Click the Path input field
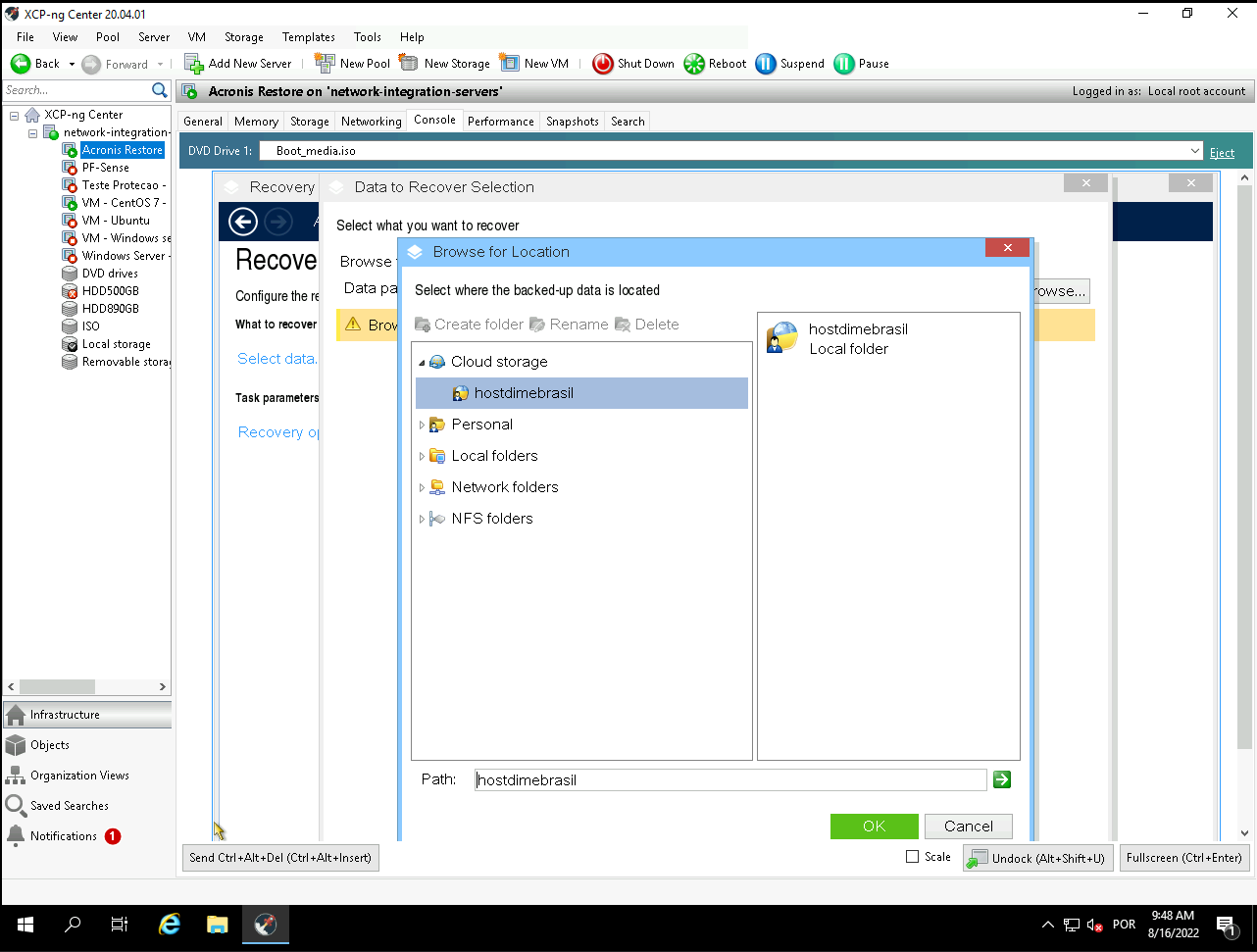This screenshot has width=1257, height=952. (x=730, y=779)
